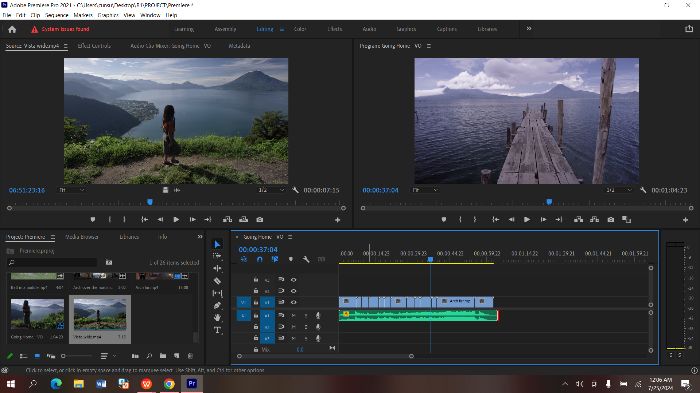This screenshot has width=700, height=393.
Task: Toggle A1 voice-over record microphone
Action: pyautogui.click(x=318, y=315)
